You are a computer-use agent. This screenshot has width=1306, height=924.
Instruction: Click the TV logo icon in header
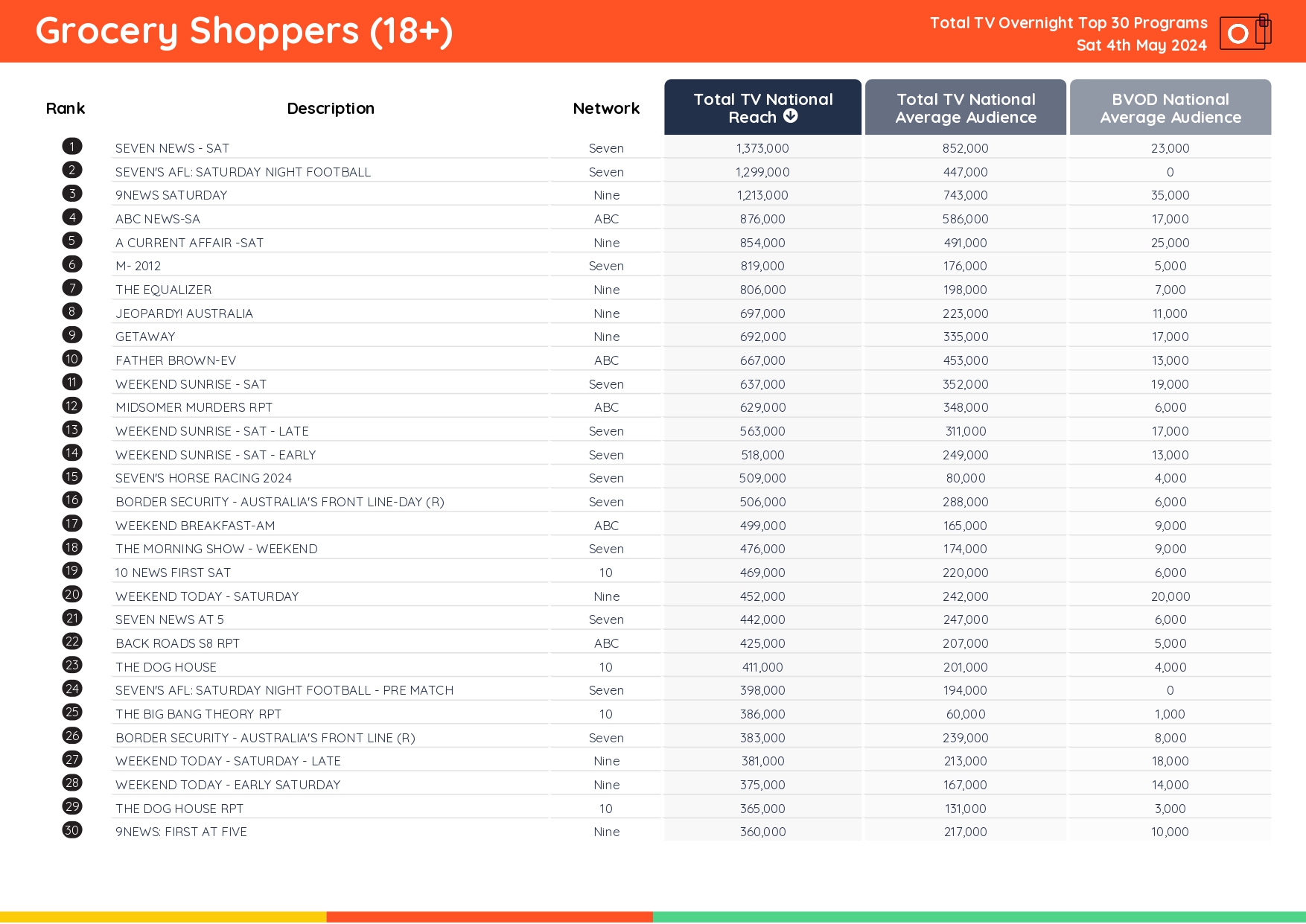pos(1244,32)
